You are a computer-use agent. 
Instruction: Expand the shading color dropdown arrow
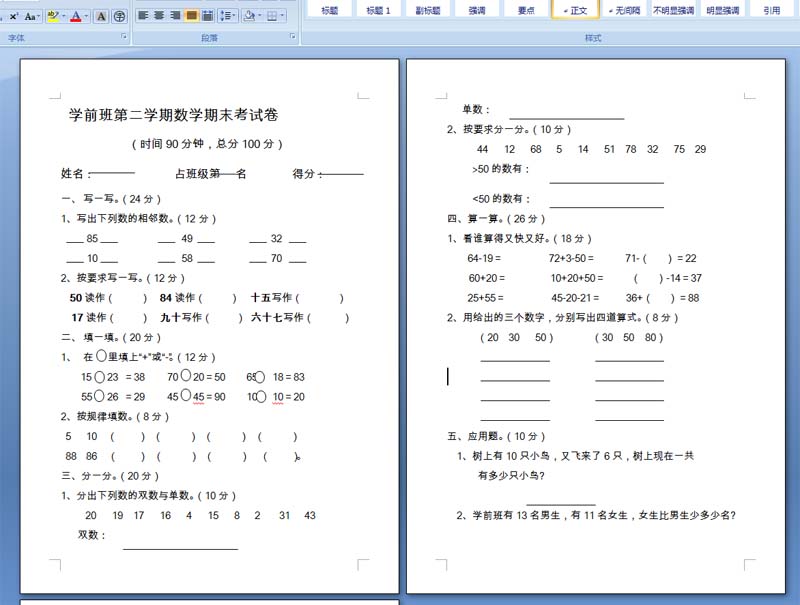260,16
